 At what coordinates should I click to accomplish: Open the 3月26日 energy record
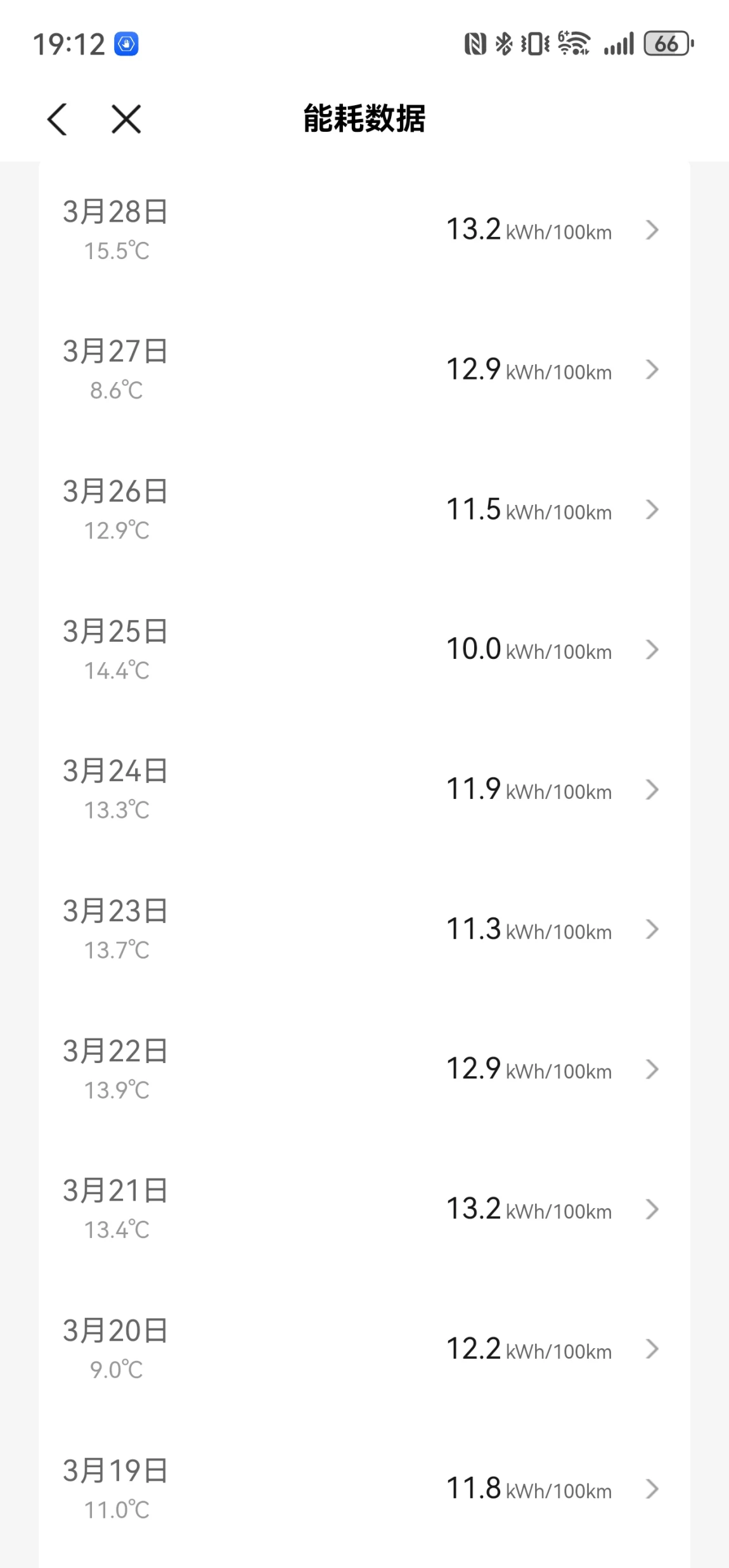pyautogui.click(x=364, y=509)
